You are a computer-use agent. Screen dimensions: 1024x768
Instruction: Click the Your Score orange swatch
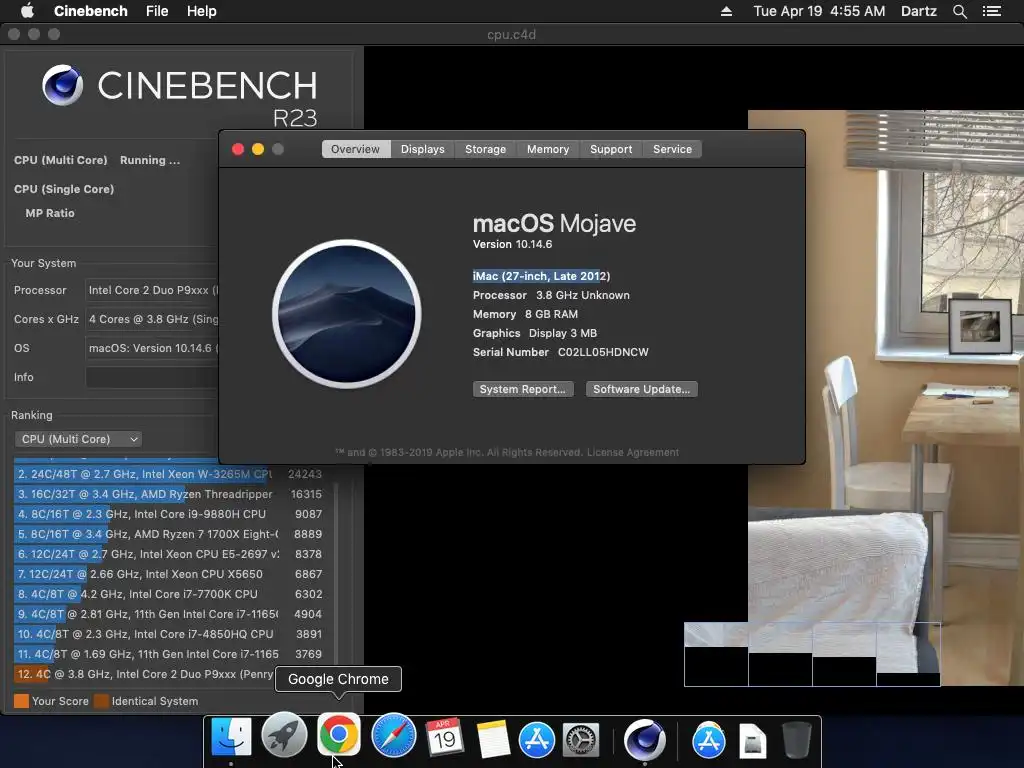pos(21,701)
